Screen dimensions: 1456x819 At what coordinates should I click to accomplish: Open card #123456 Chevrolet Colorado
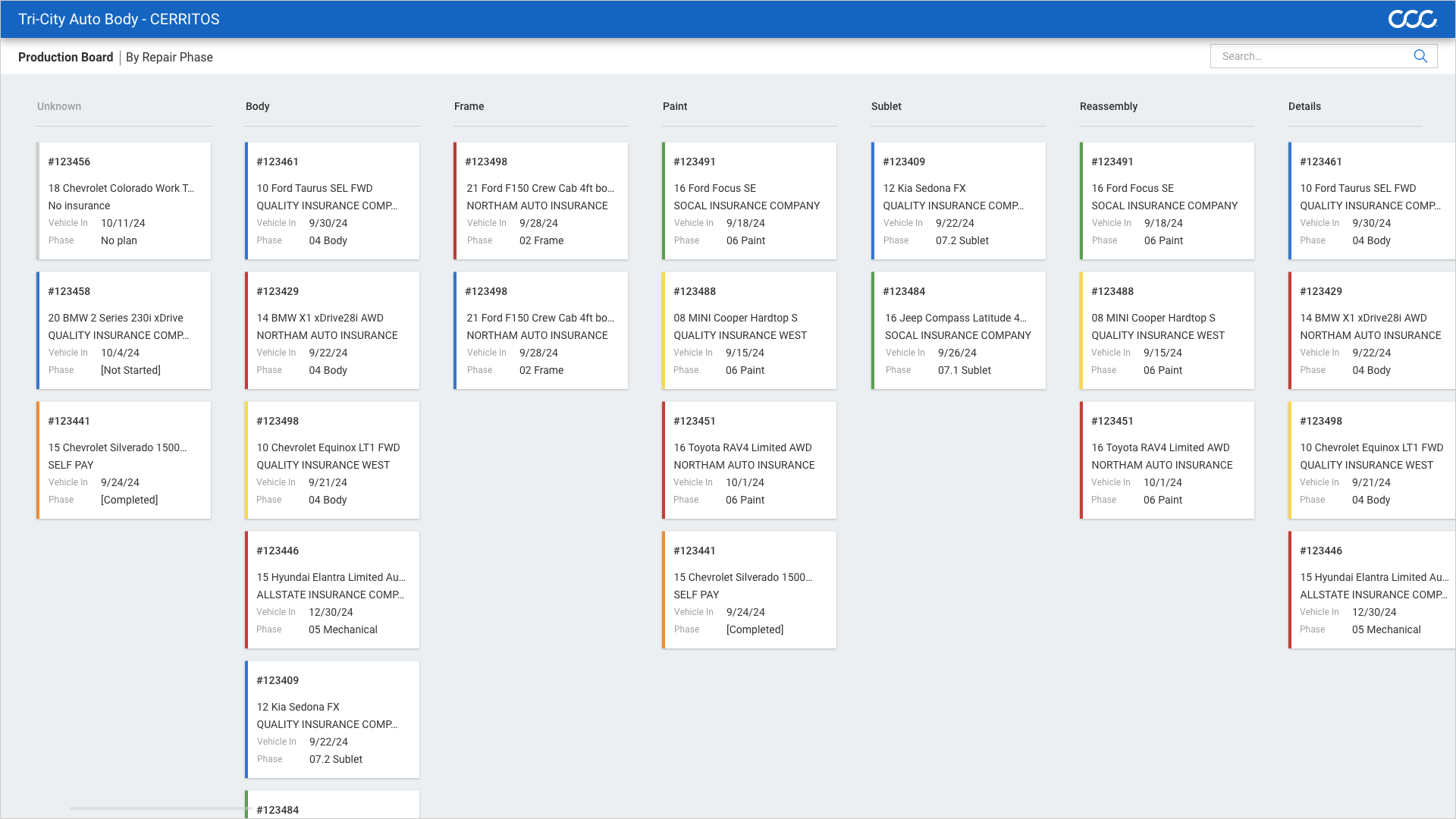pyautogui.click(x=124, y=201)
